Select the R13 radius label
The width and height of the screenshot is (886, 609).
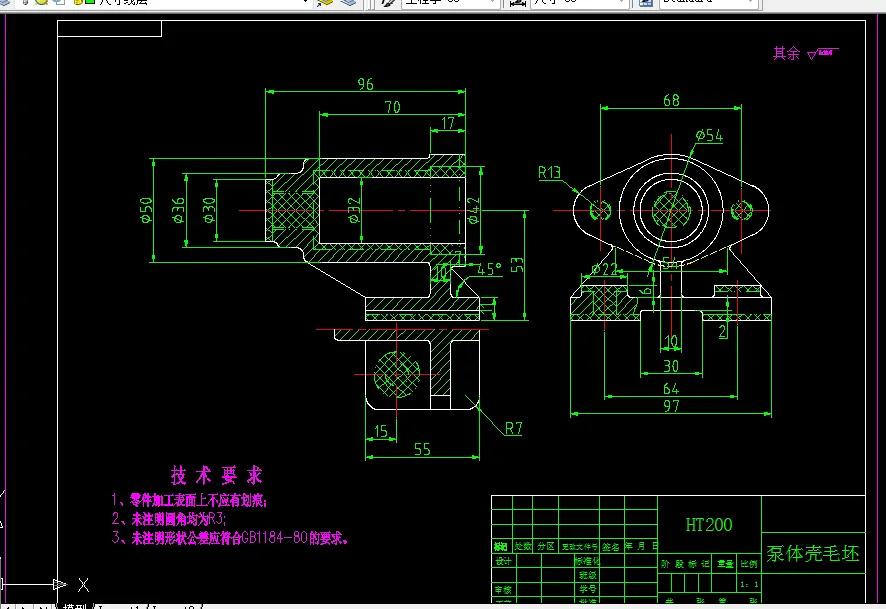[x=549, y=173]
